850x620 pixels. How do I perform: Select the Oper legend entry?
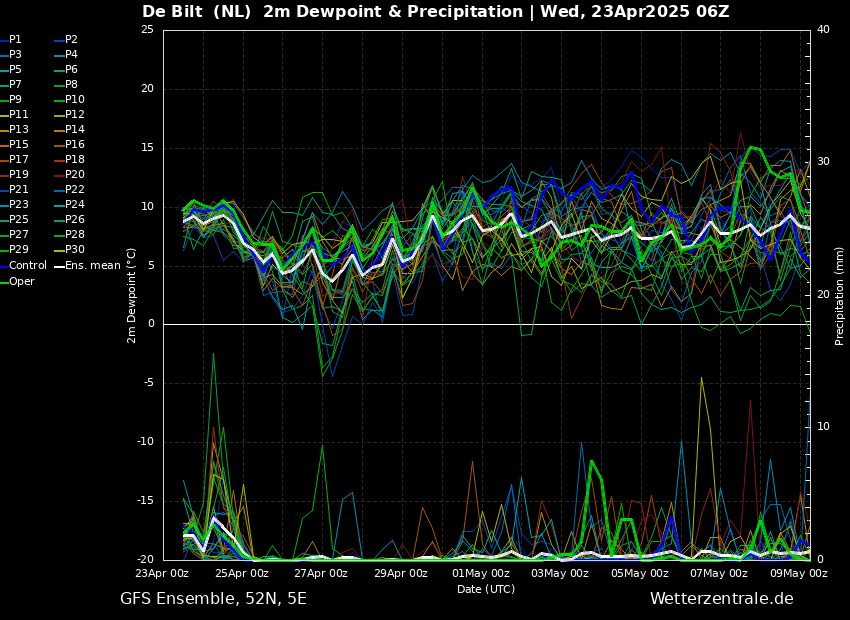click(17, 282)
